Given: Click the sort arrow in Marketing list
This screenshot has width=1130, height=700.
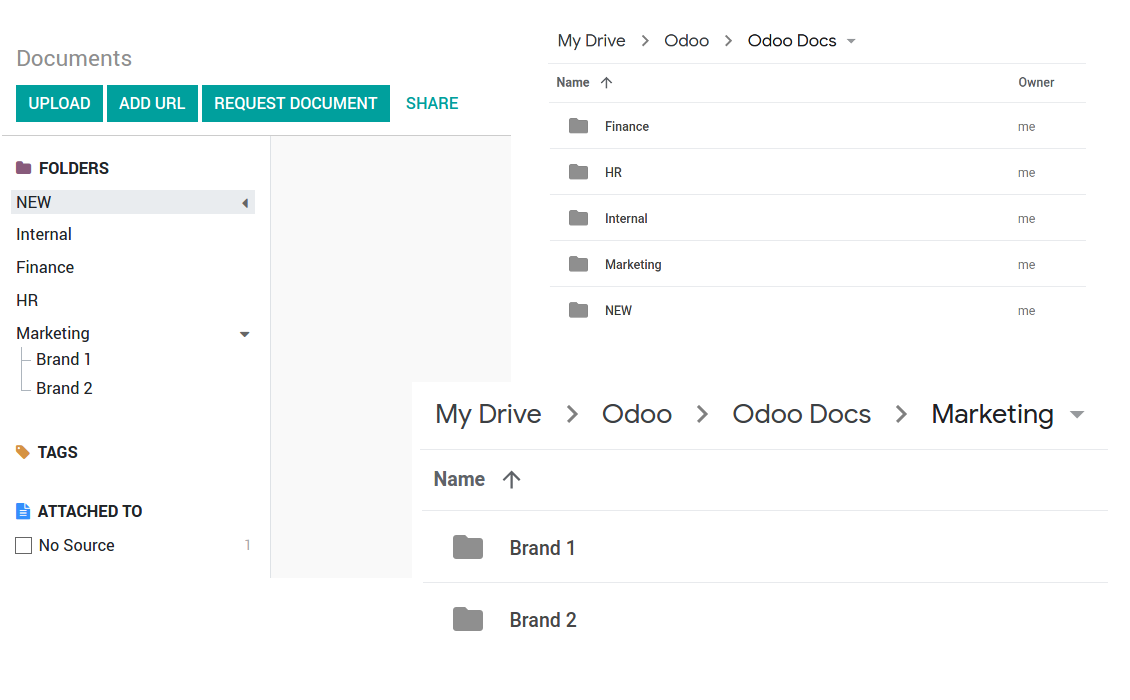Looking at the screenshot, I should [x=511, y=479].
